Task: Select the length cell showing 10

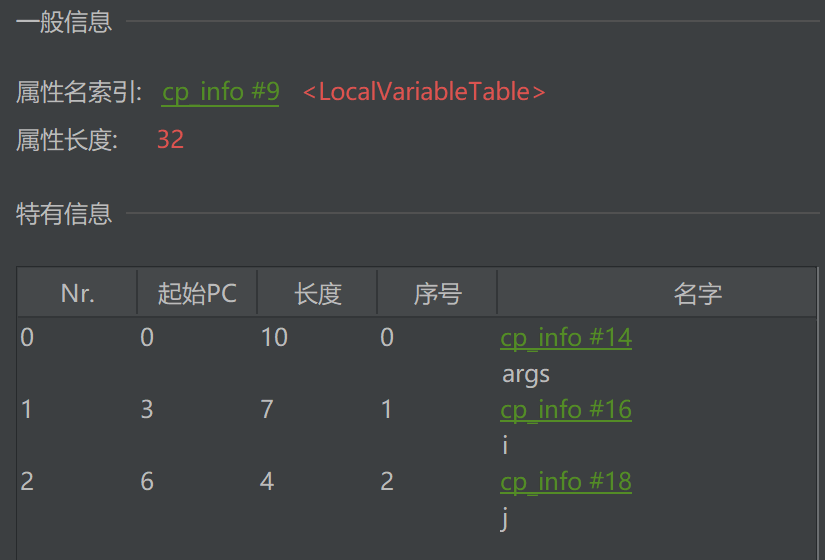Action: tap(274, 338)
